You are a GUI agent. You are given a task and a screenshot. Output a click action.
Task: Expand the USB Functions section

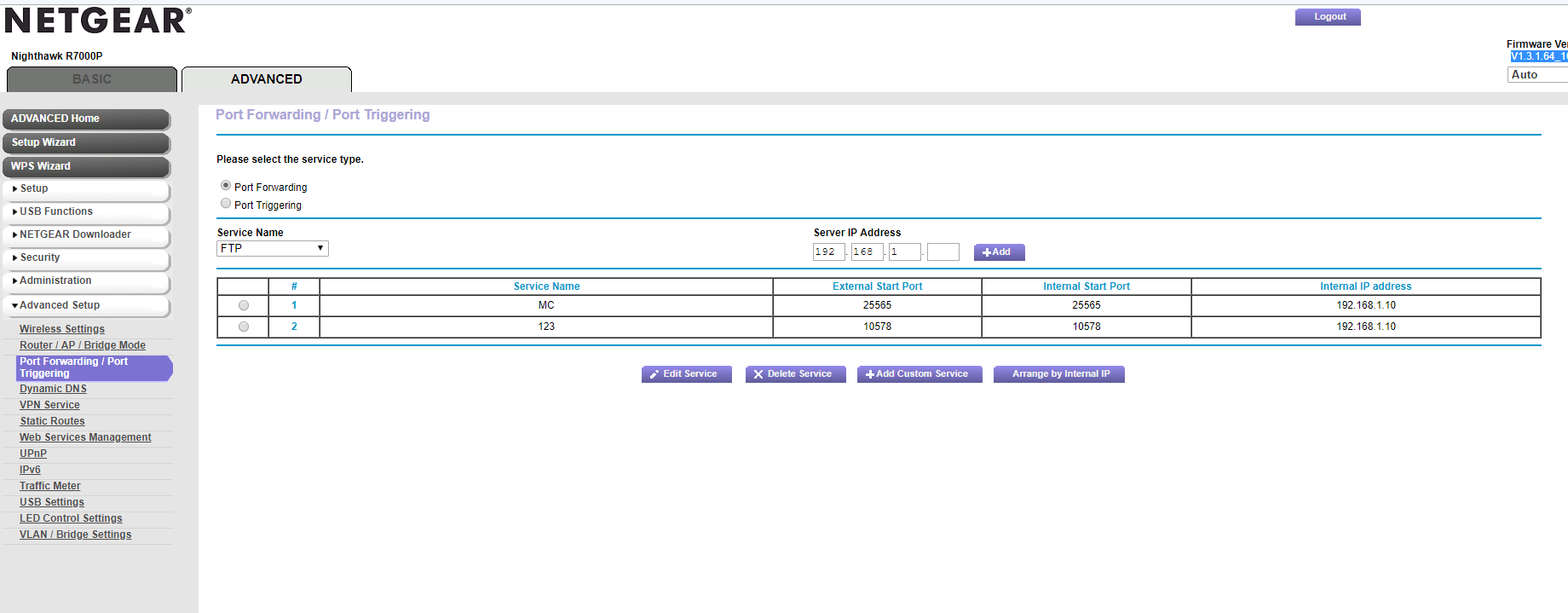(85, 211)
